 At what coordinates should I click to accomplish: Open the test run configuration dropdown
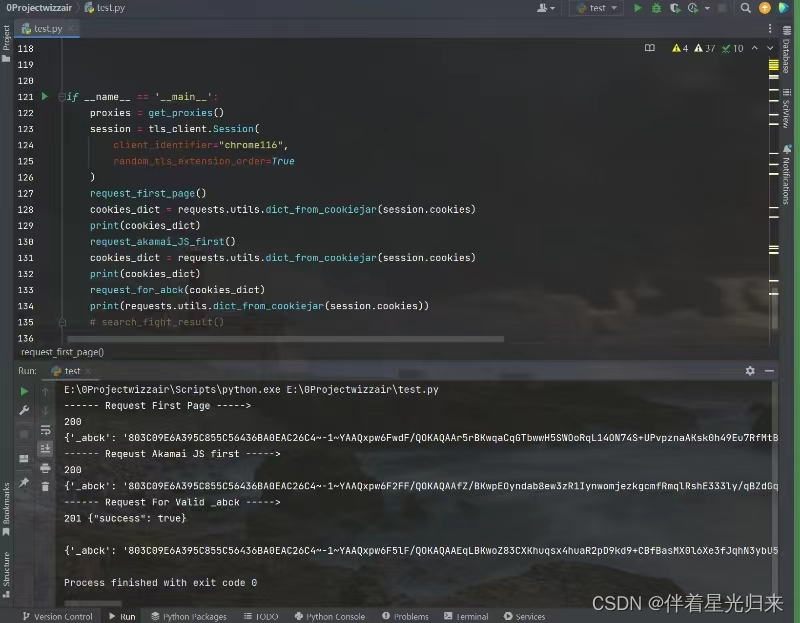click(x=596, y=8)
